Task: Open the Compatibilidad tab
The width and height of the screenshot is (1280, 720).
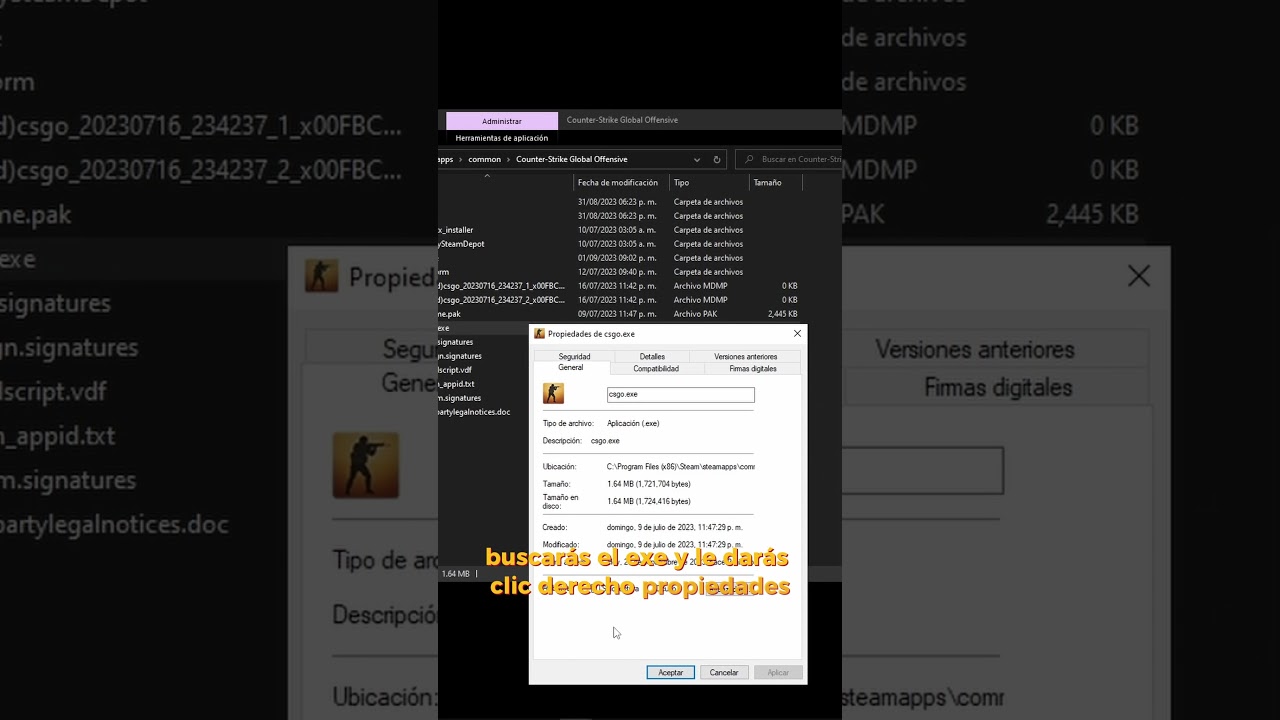Action: [x=656, y=368]
